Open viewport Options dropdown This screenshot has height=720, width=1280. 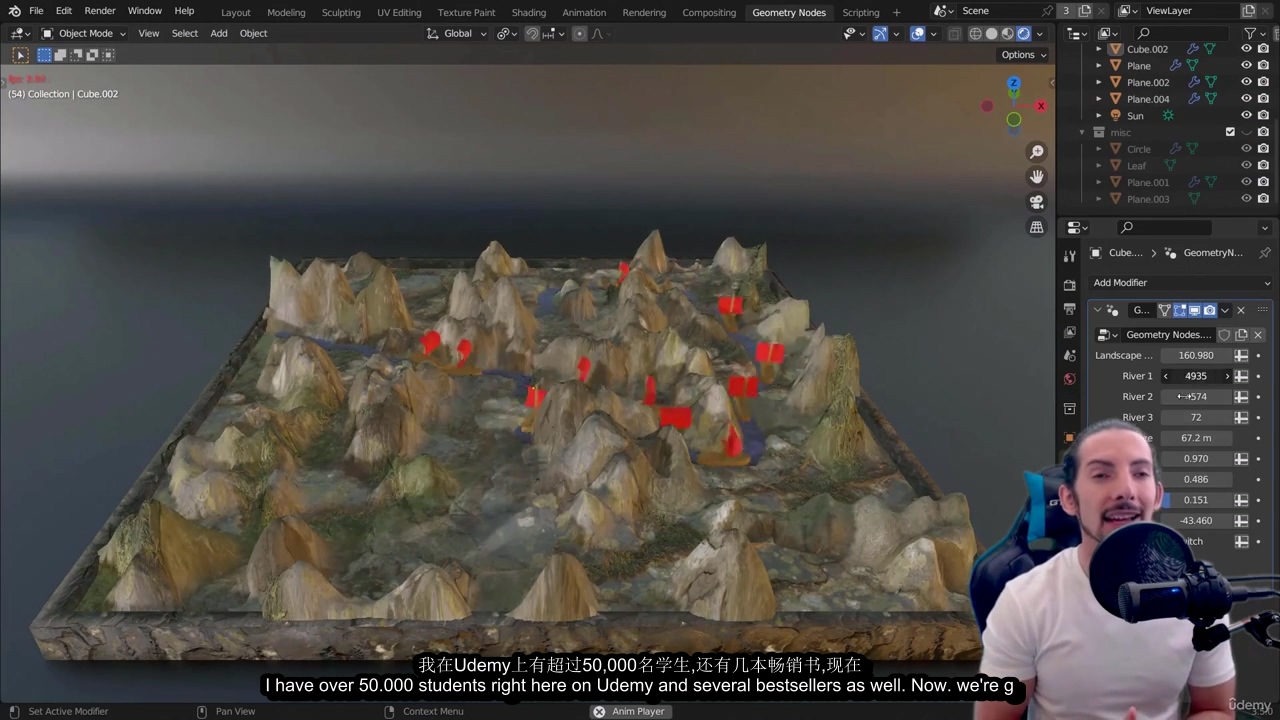coord(1023,55)
